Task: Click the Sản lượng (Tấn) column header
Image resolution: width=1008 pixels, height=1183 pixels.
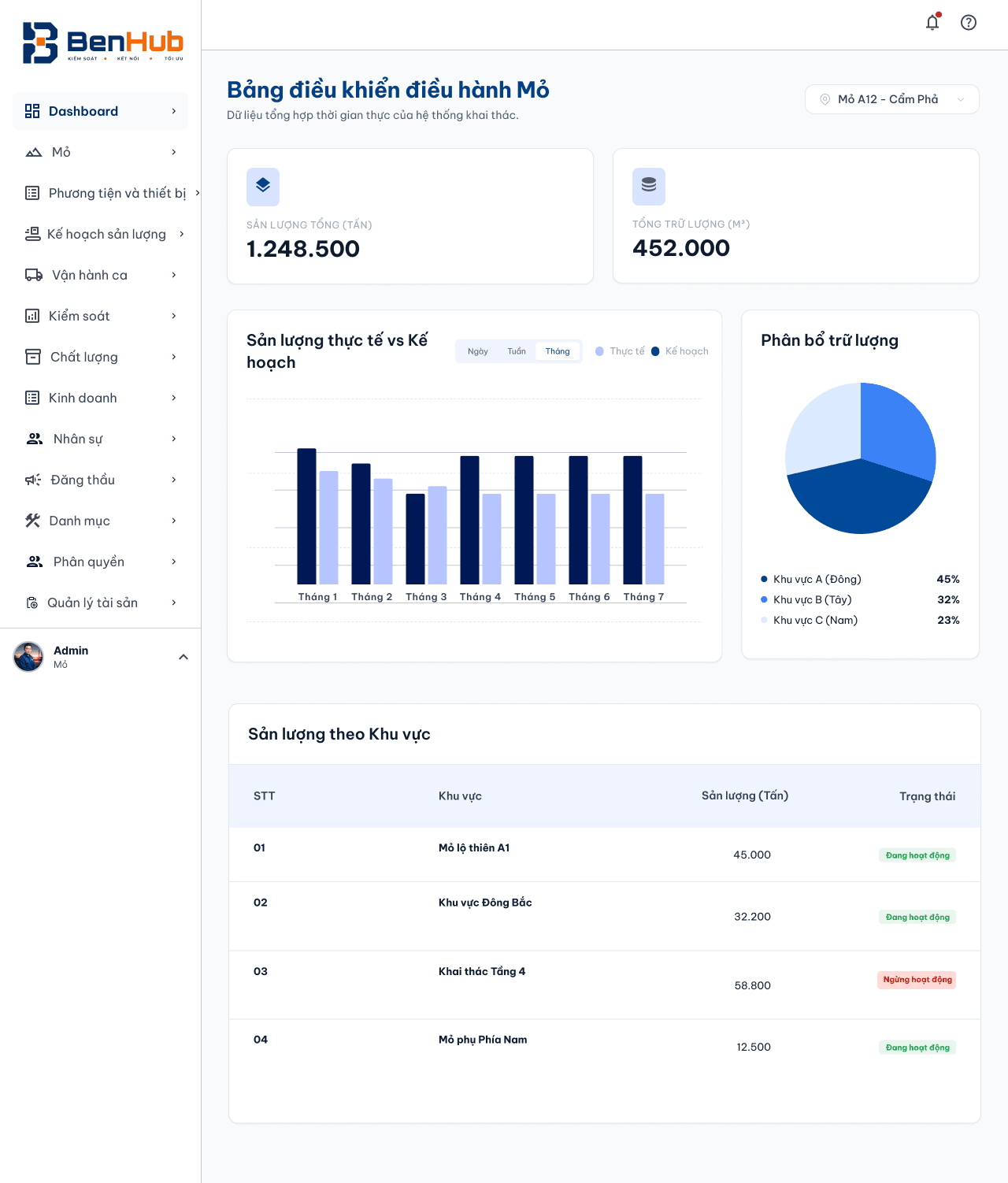Action: click(745, 795)
